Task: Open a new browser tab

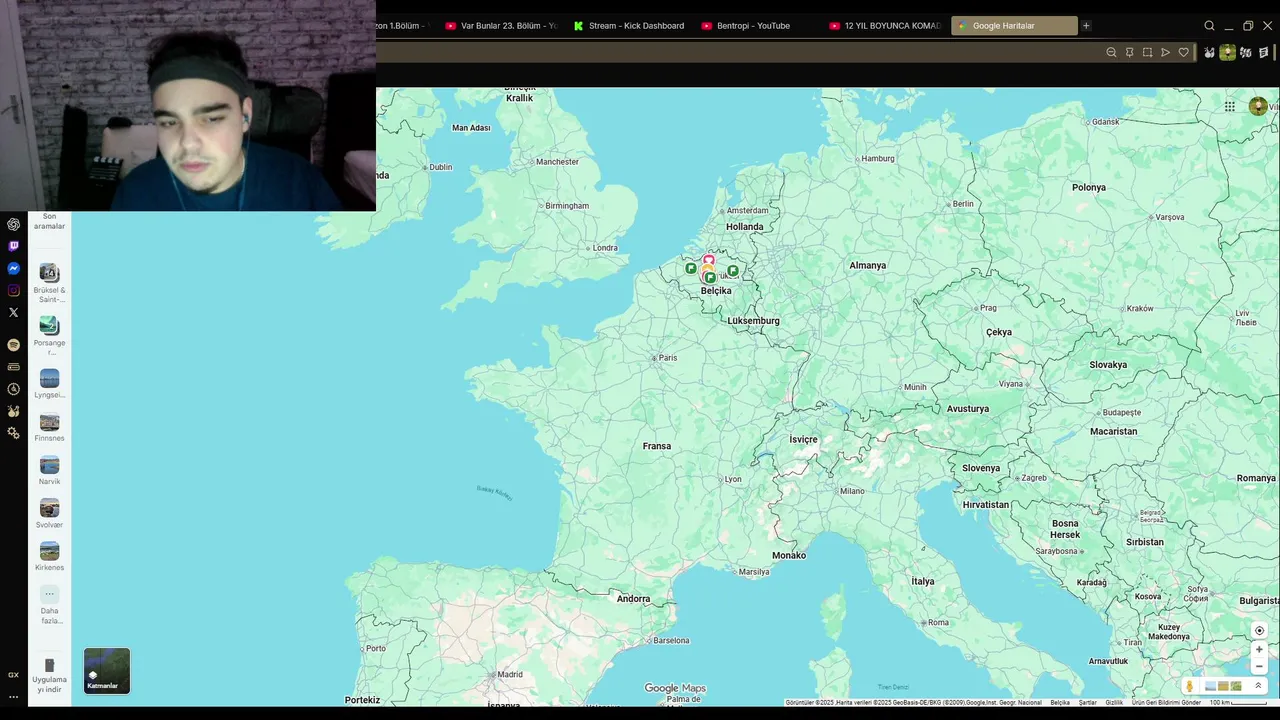Action: tap(1086, 26)
